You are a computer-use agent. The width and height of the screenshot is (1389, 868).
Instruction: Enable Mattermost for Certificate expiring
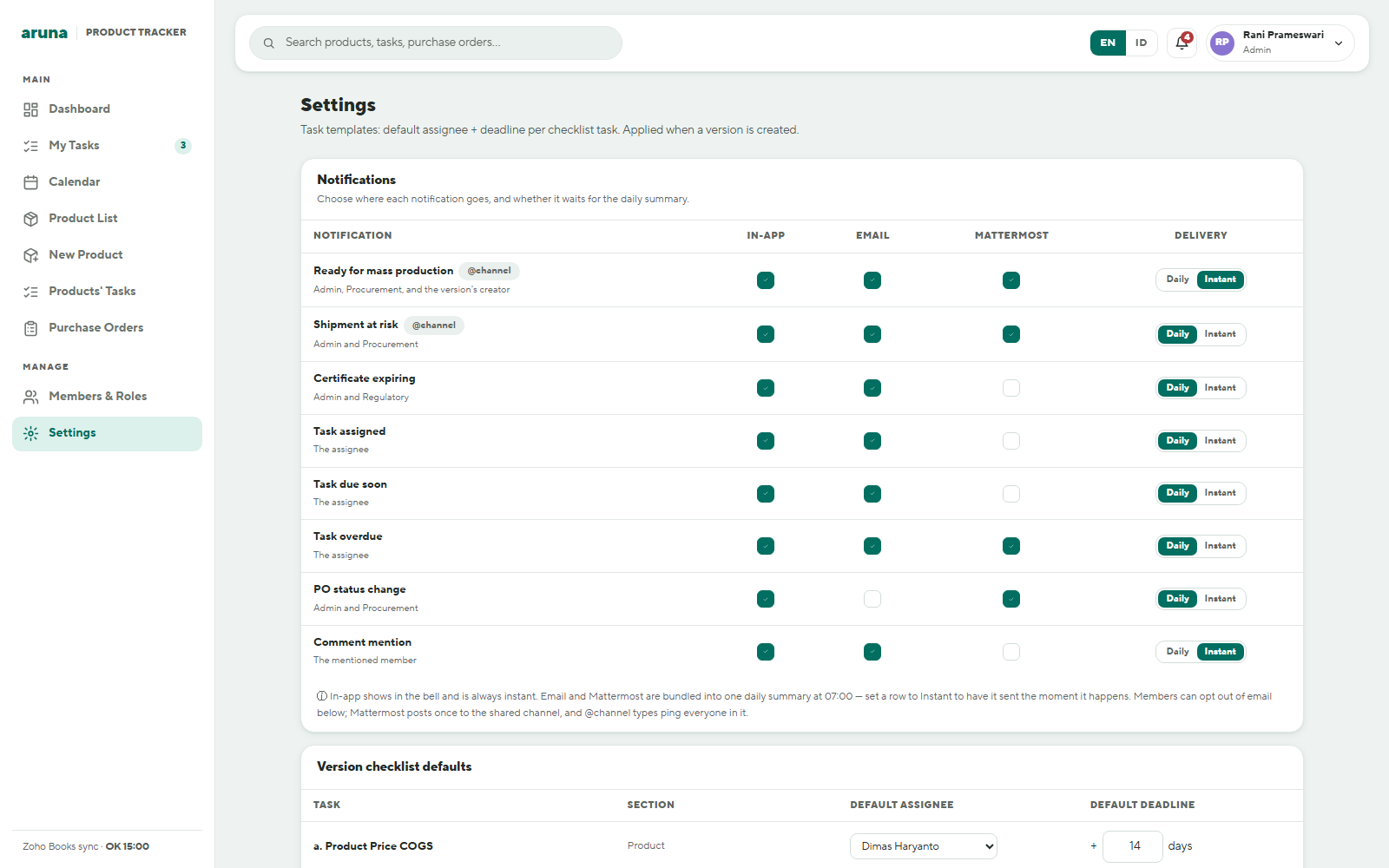click(x=1011, y=388)
